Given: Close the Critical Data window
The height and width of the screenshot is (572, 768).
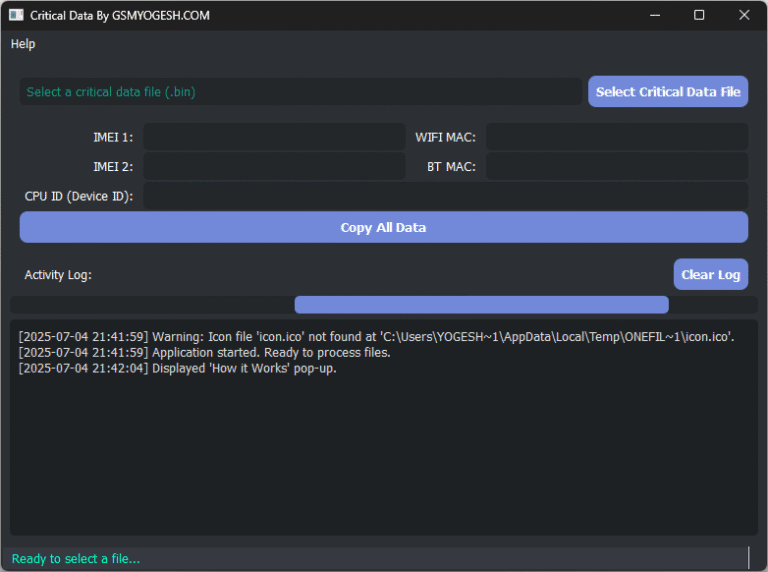Looking at the screenshot, I should (x=744, y=15).
